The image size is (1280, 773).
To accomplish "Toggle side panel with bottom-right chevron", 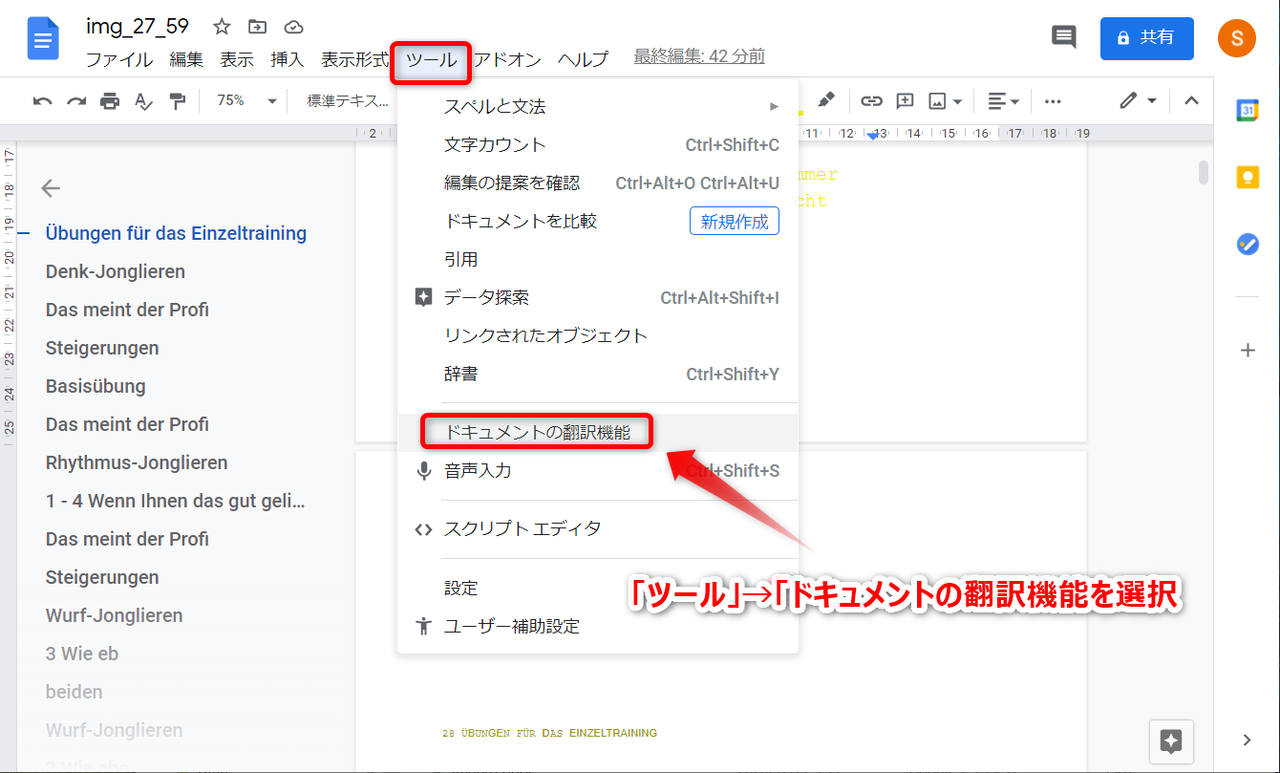I will (1247, 740).
